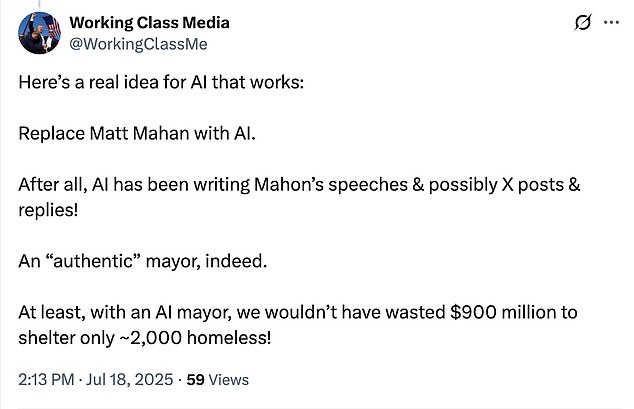Click the "At least, with an AI mayor" line
This screenshot has width=634, height=409.
tap(298, 312)
